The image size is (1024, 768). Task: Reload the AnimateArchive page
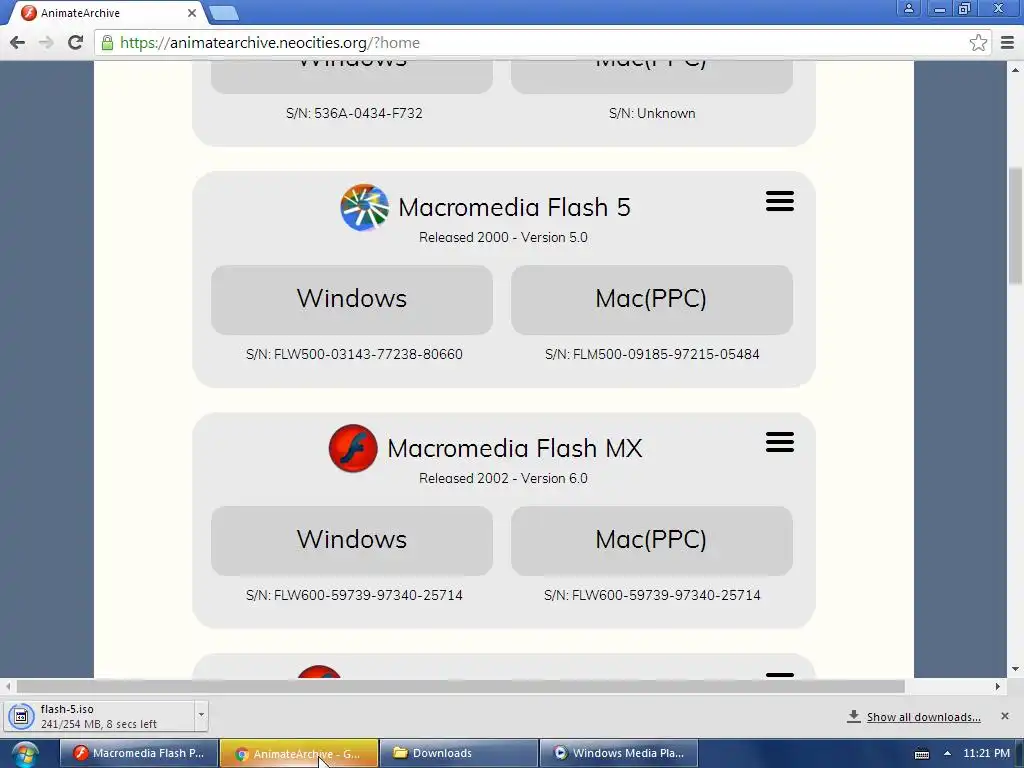coord(76,43)
